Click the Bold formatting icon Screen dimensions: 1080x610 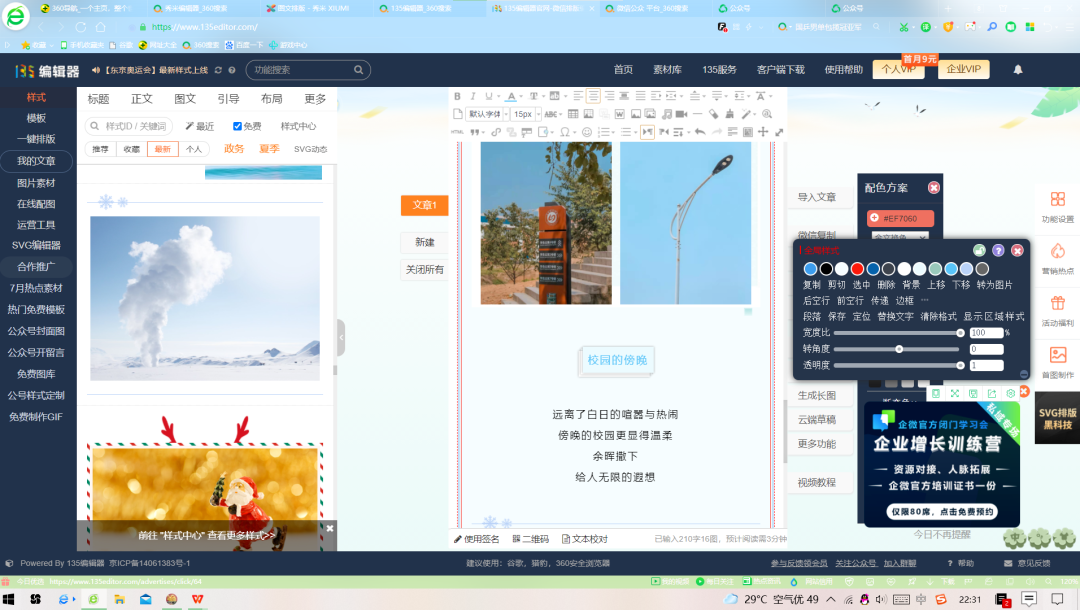click(458, 97)
